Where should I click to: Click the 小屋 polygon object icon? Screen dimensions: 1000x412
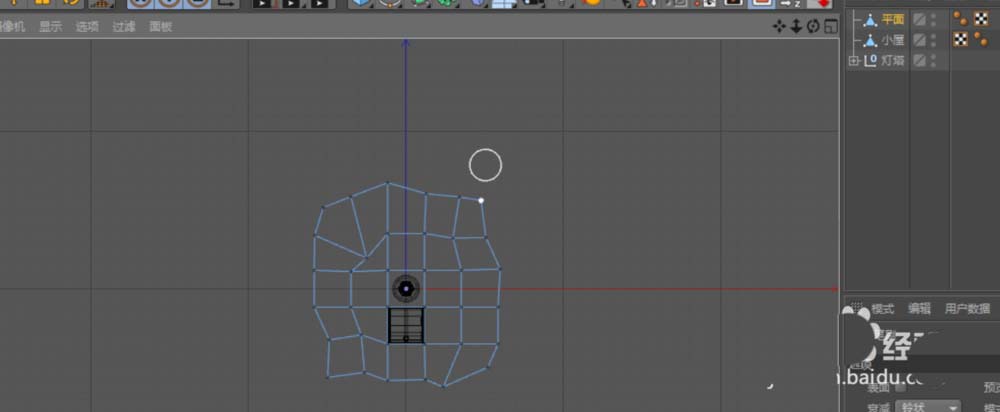869,40
